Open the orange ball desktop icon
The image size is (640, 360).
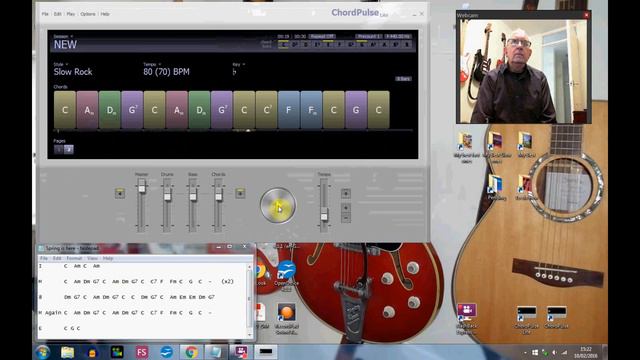[x=287, y=318]
